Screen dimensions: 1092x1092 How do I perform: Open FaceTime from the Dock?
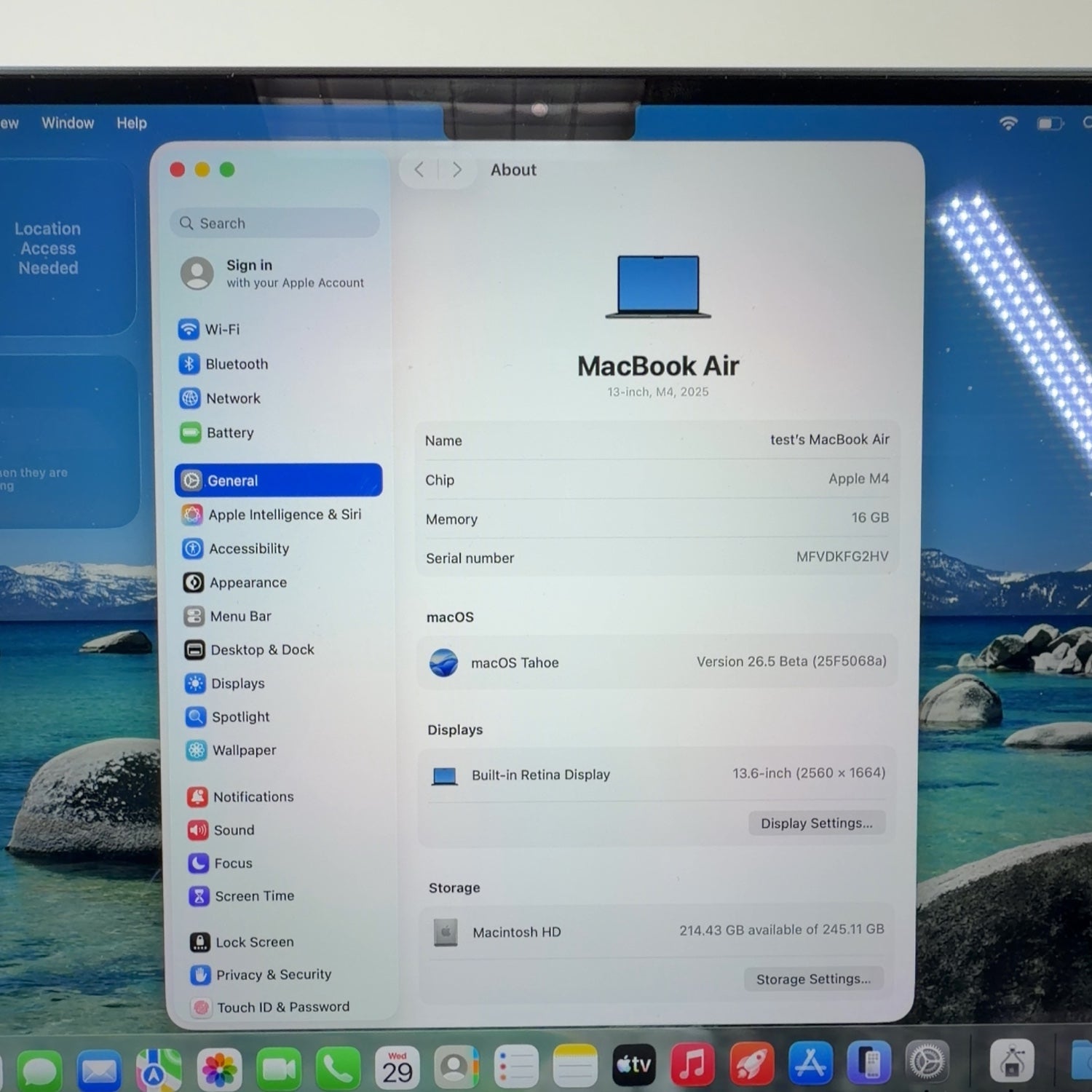279,1069
